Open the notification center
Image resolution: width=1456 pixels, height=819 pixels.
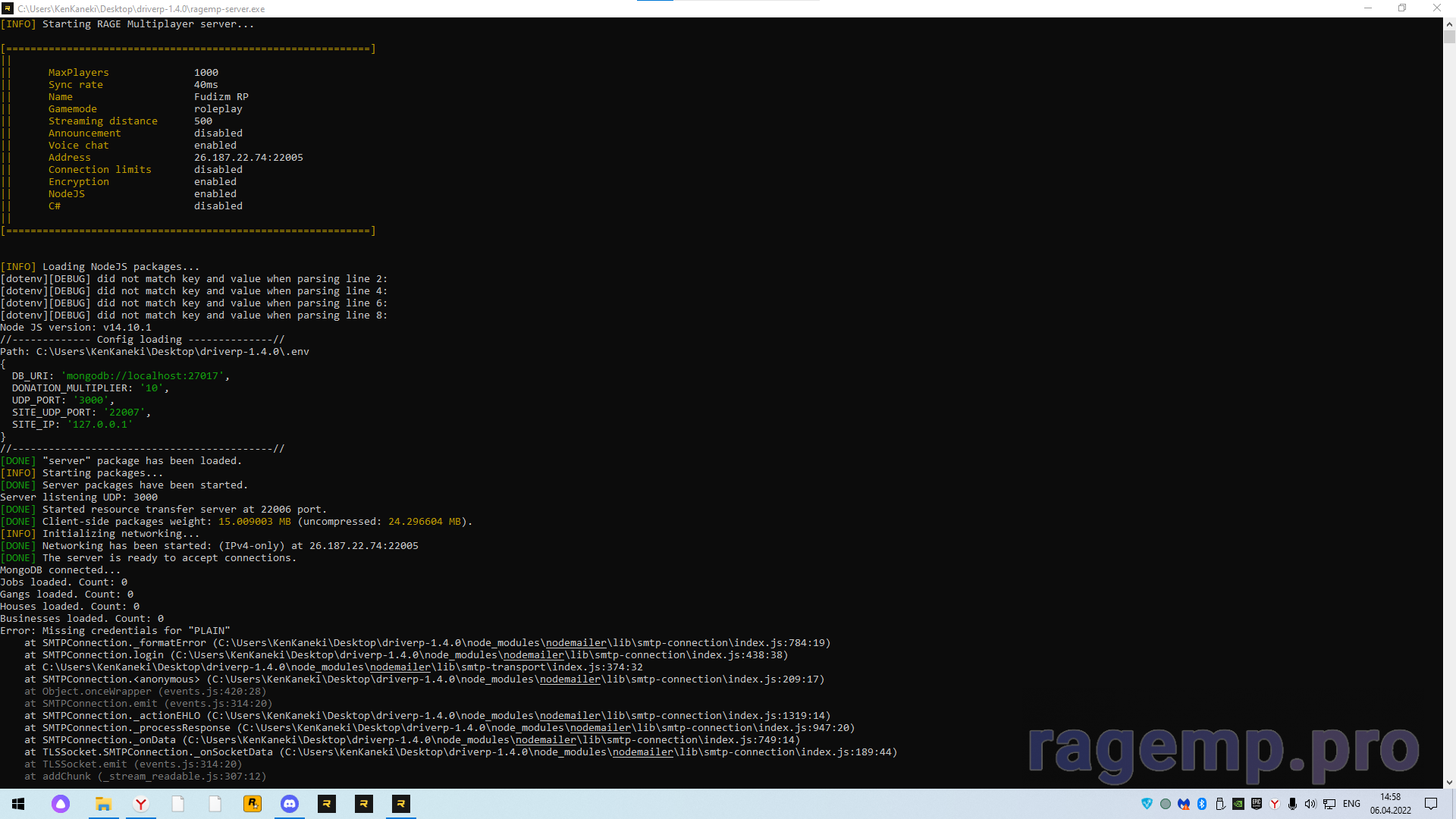tap(1431, 804)
